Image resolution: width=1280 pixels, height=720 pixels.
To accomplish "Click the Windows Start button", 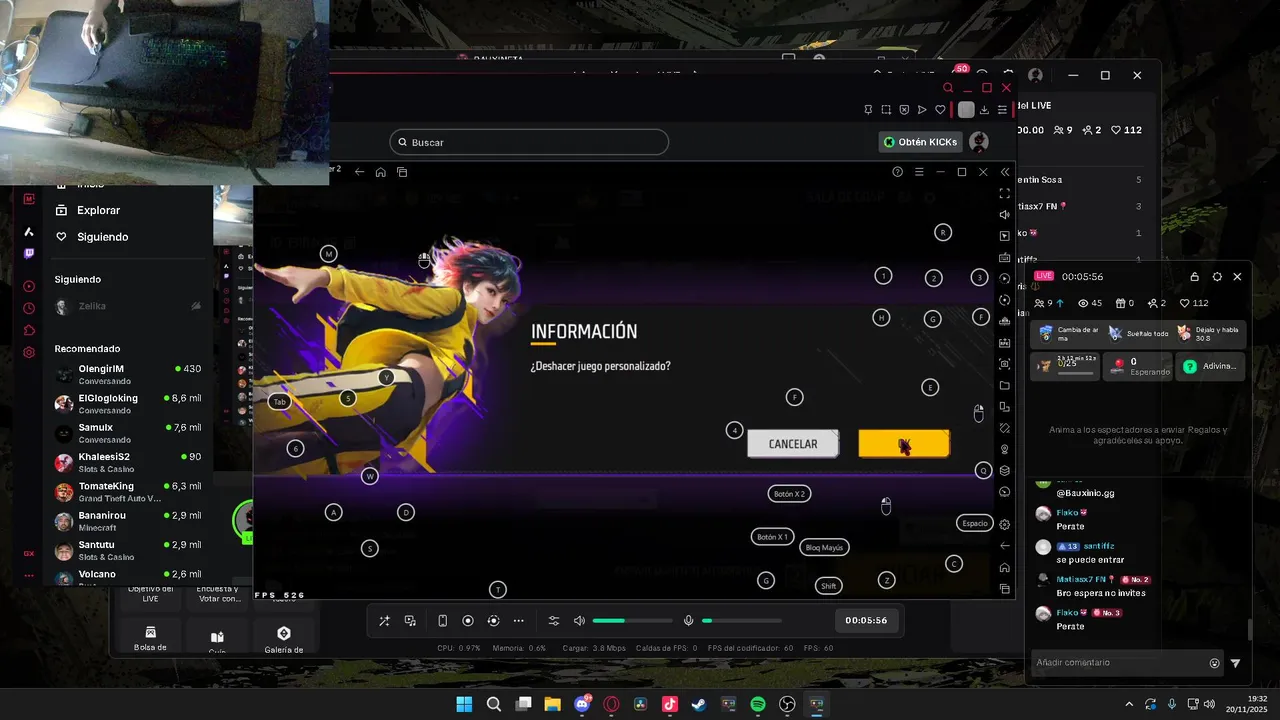I will coord(464,704).
